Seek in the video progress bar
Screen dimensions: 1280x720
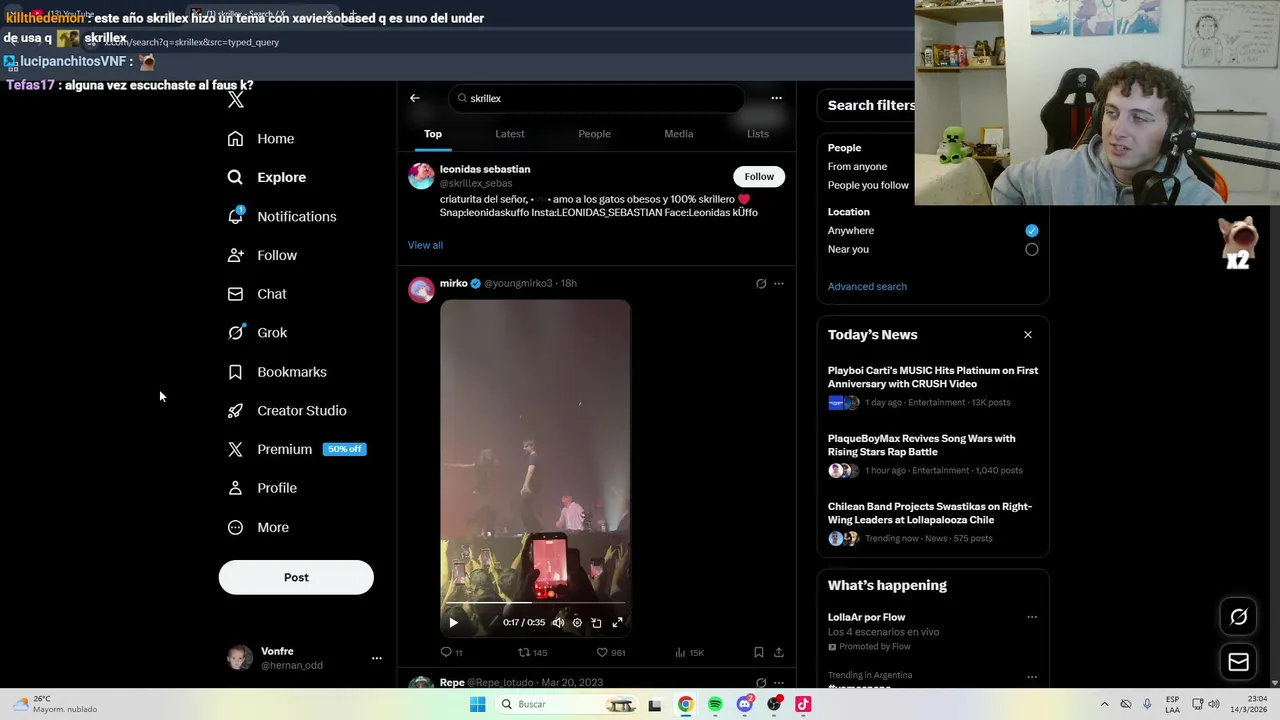click(535, 604)
